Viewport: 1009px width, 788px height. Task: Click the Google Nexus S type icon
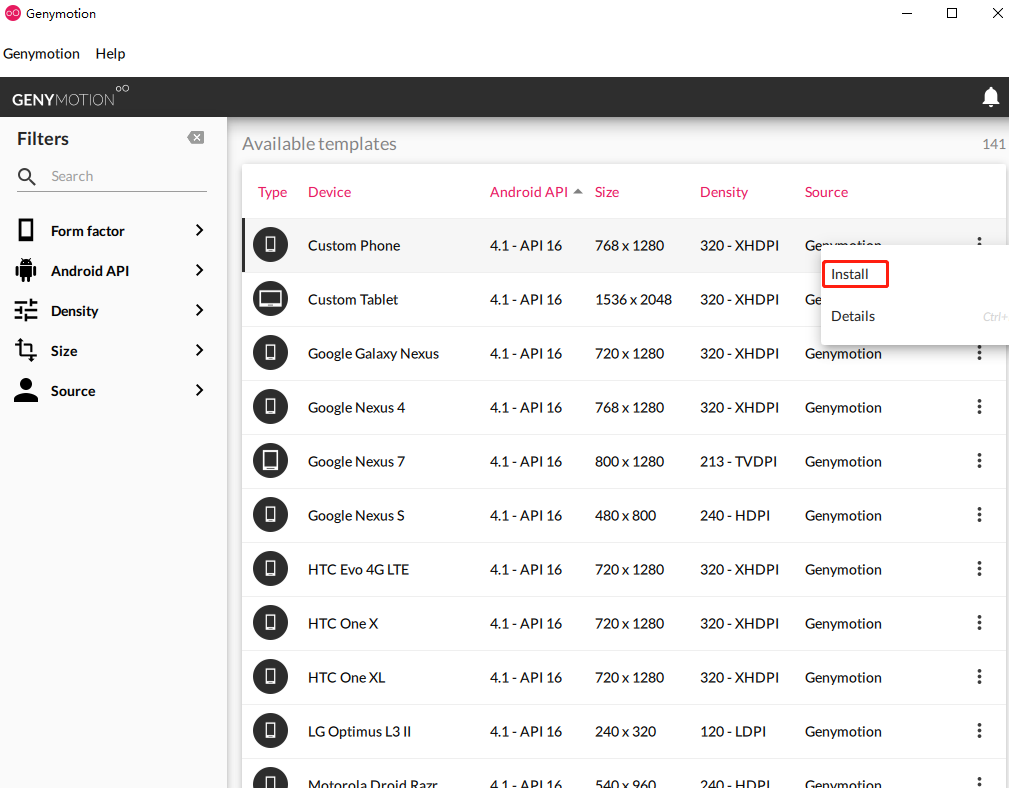pos(270,515)
